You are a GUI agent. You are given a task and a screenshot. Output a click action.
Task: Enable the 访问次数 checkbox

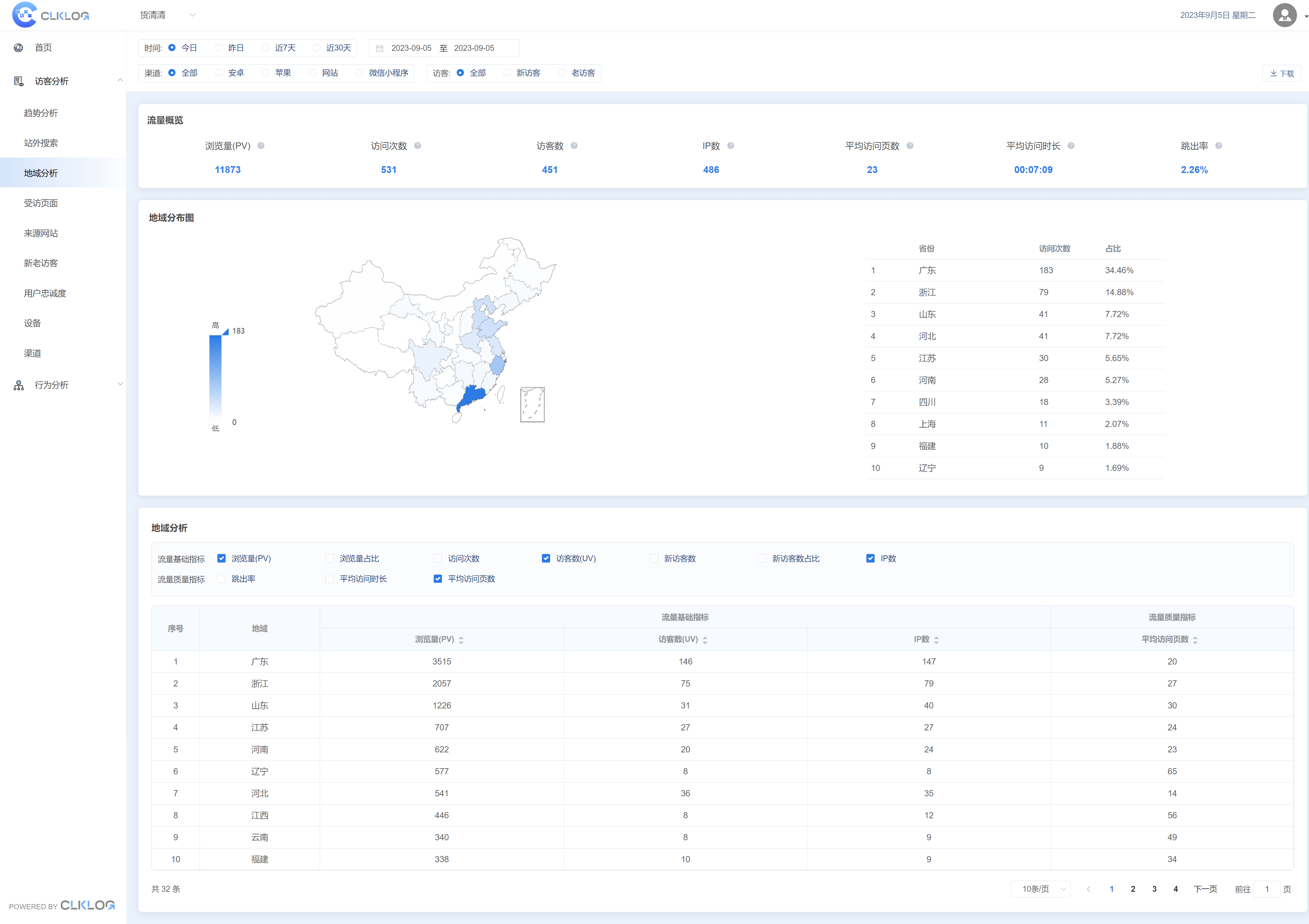[438, 558]
